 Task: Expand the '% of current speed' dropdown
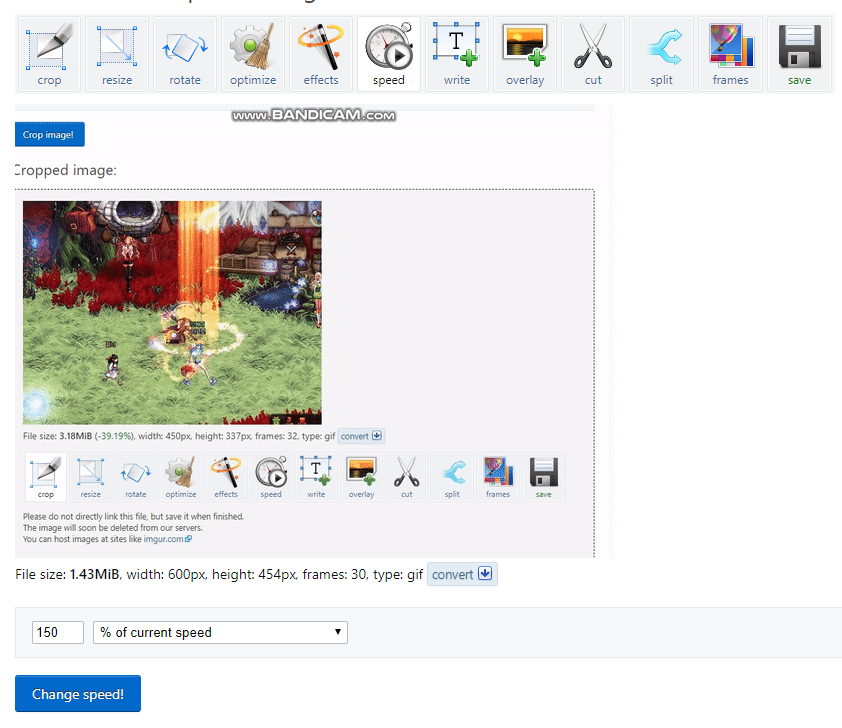click(x=220, y=632)
